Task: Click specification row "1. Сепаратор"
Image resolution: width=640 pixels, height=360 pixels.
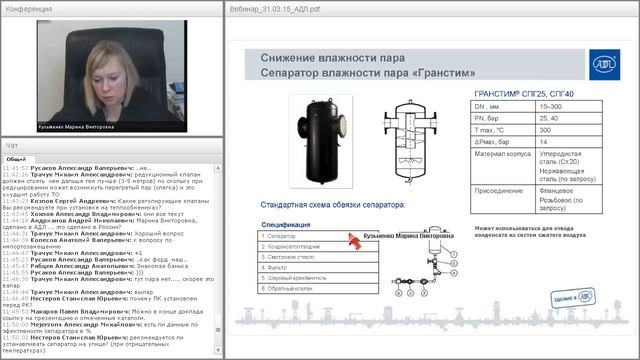Action: point(318,236)
